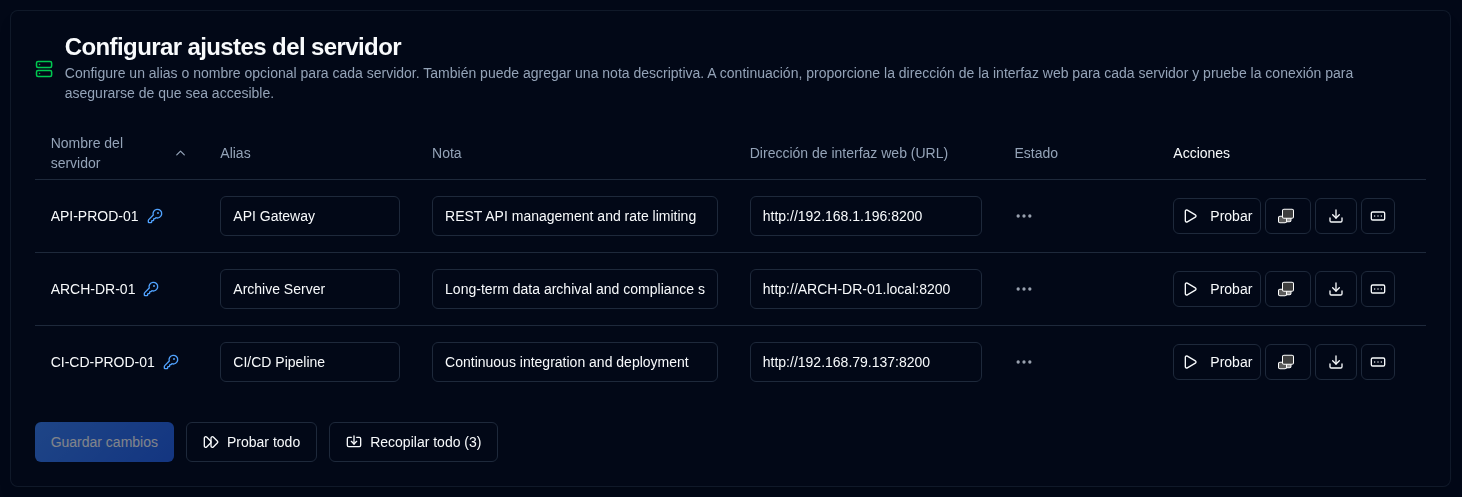The width and height of the screenshot is (1462, 497).
Task: Test connection with Probar for API-PROD-01
Action: pyautogui.click(x=1217, y=216)
